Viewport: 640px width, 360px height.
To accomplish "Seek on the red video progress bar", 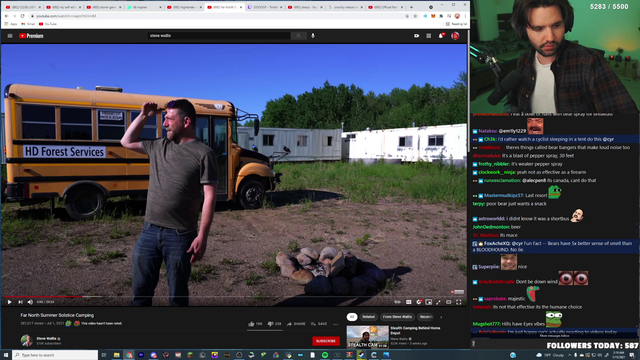I will tap(43, 297).
